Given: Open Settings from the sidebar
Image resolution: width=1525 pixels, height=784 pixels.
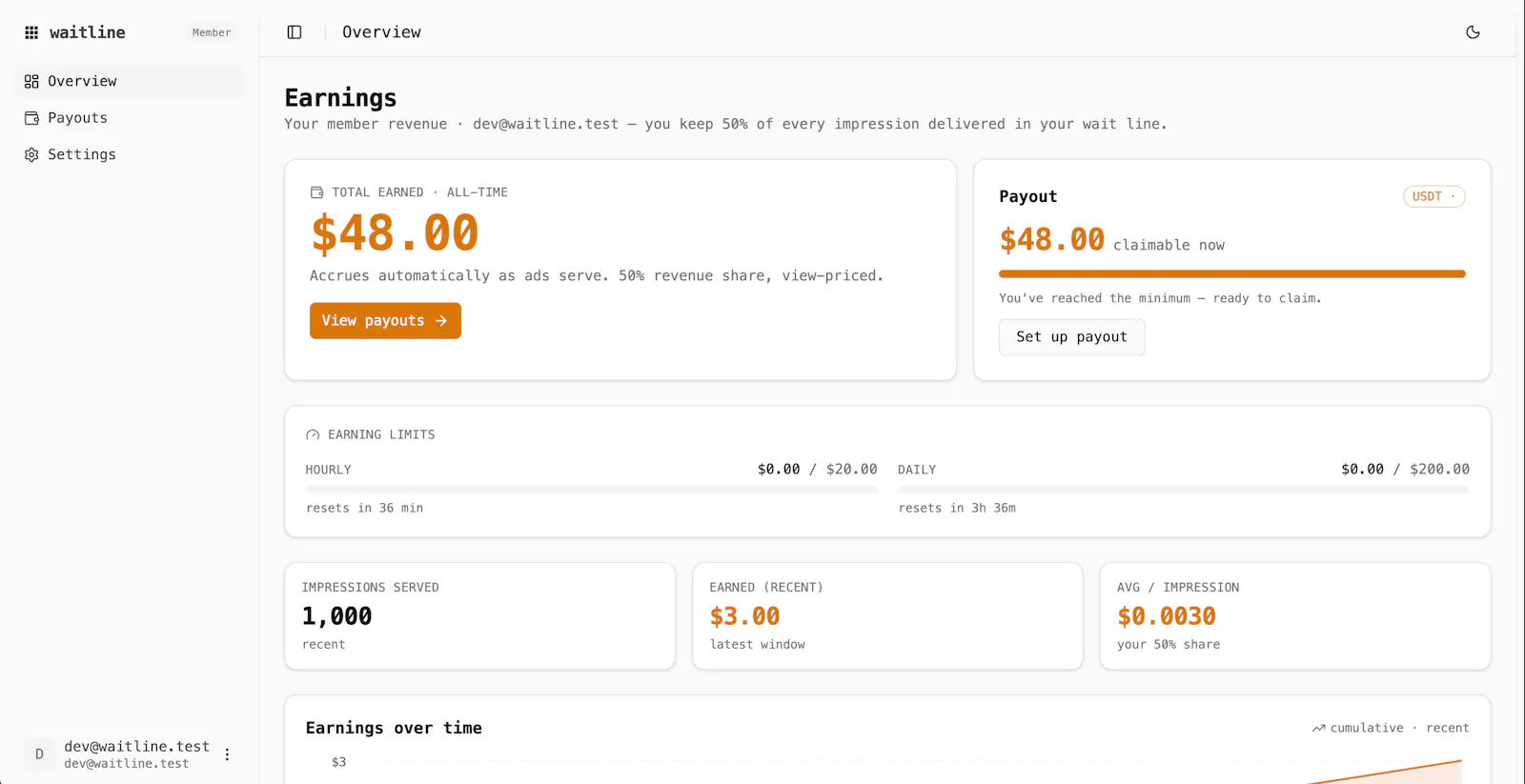Looking at the screenshot, I should [x=130, y=154].
